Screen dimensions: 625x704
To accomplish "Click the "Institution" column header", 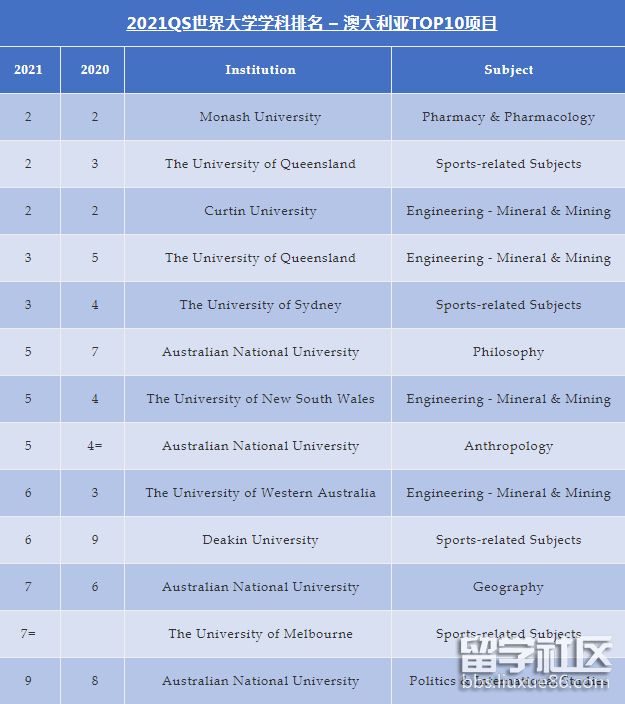I will (x=260, y=70).
